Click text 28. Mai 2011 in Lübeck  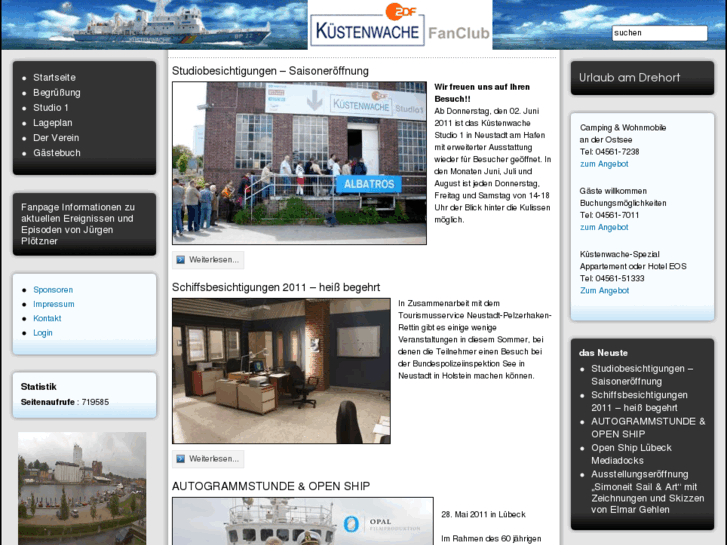point(484,514)
